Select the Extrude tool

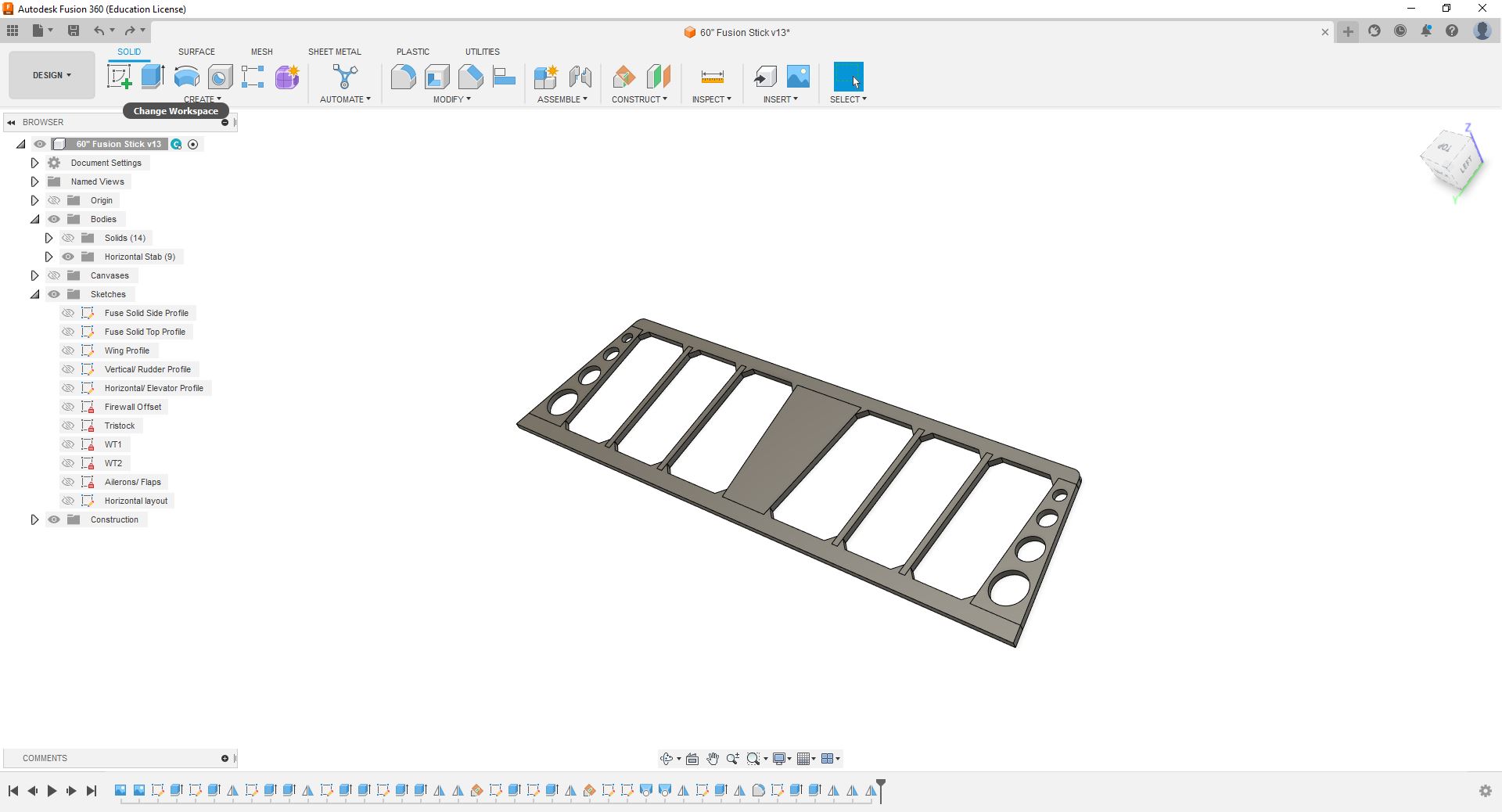[153, 77]
